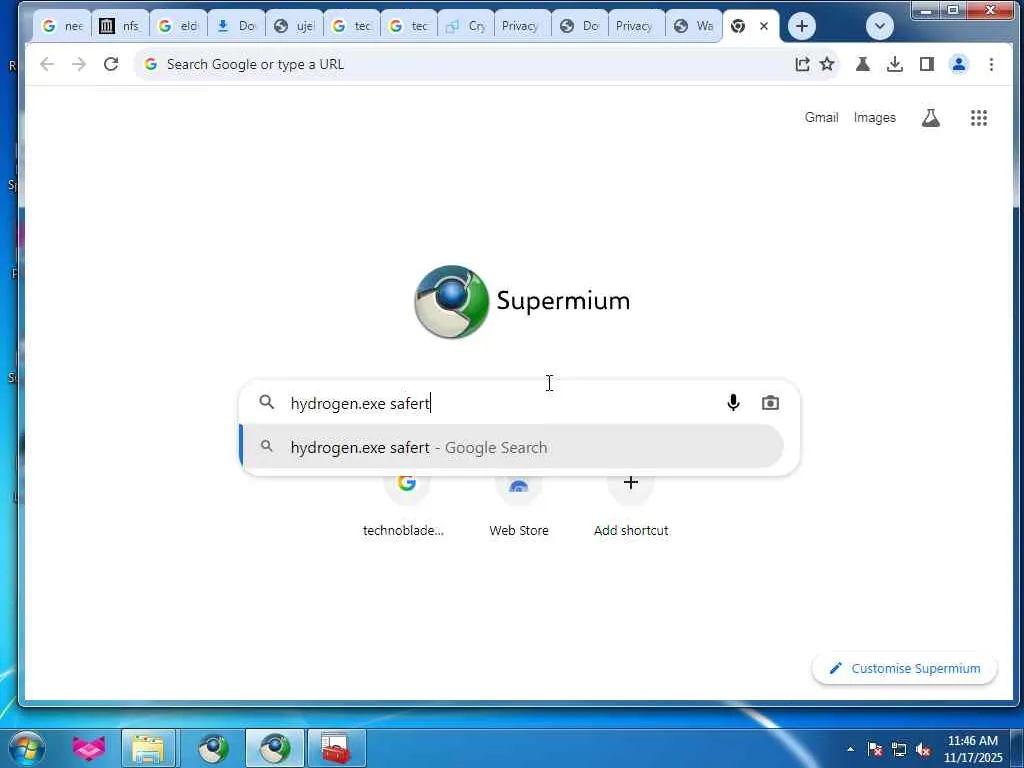
Task: Switch to the 'uje' tab
Action: click(x=294, y=26)
